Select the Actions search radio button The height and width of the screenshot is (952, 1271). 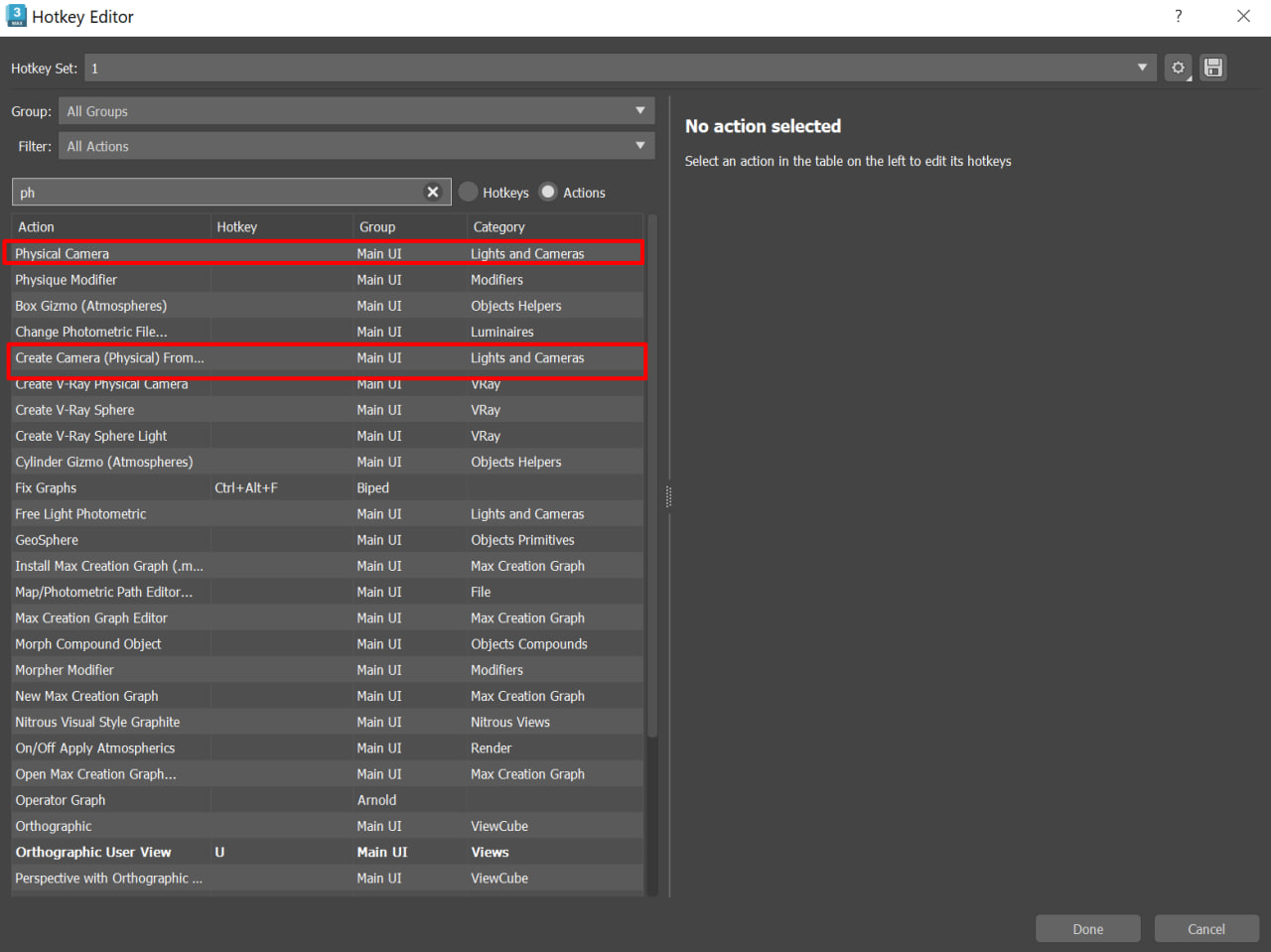[x=548, y=192]
